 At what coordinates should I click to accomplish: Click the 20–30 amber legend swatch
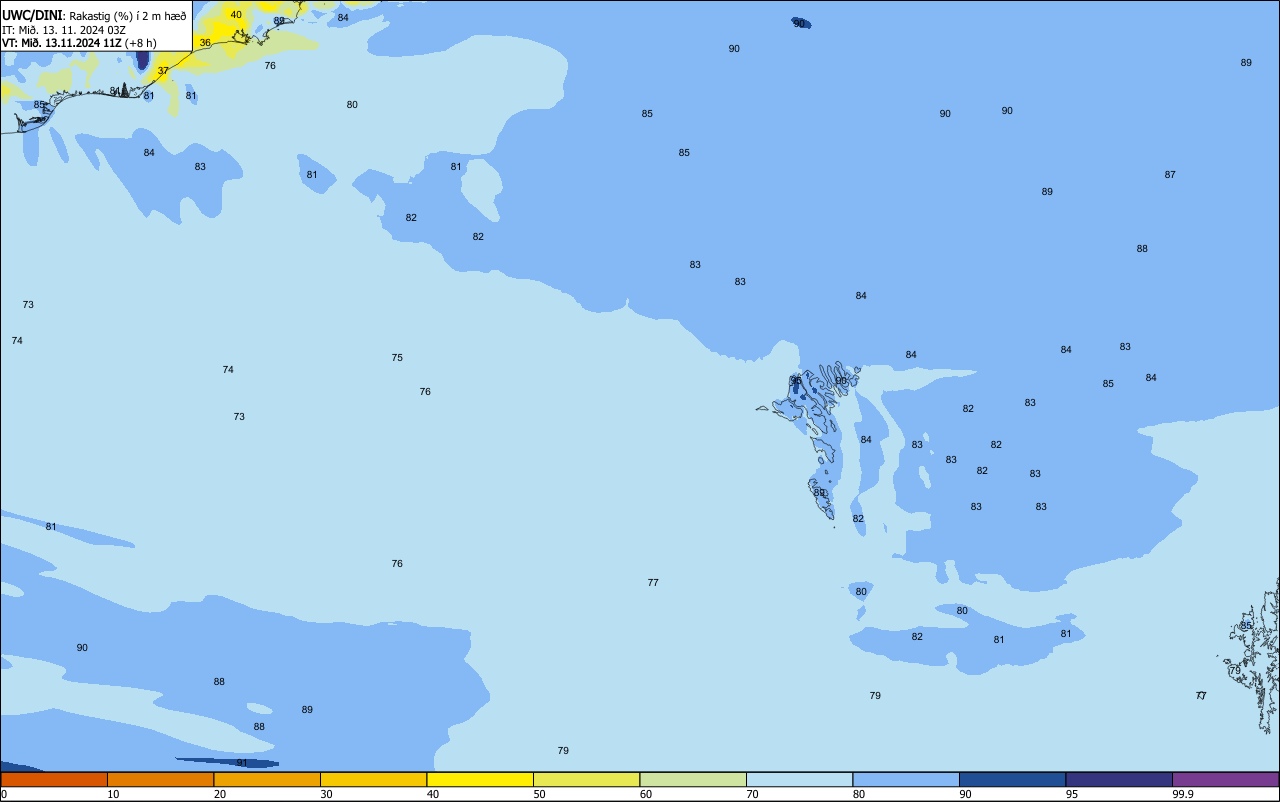[x=267, y=779]
